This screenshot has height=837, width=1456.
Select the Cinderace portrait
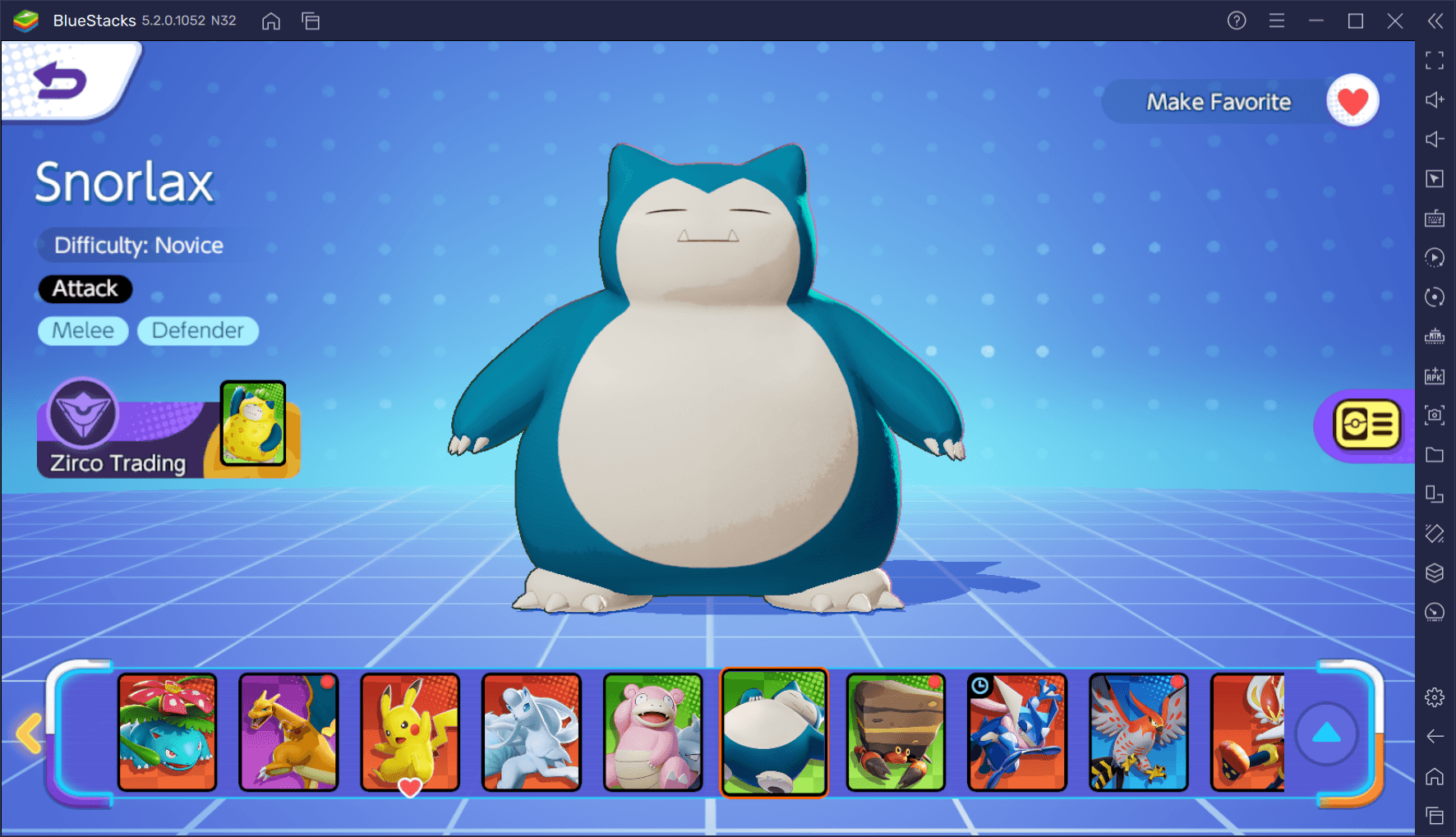click(1247, 732)
